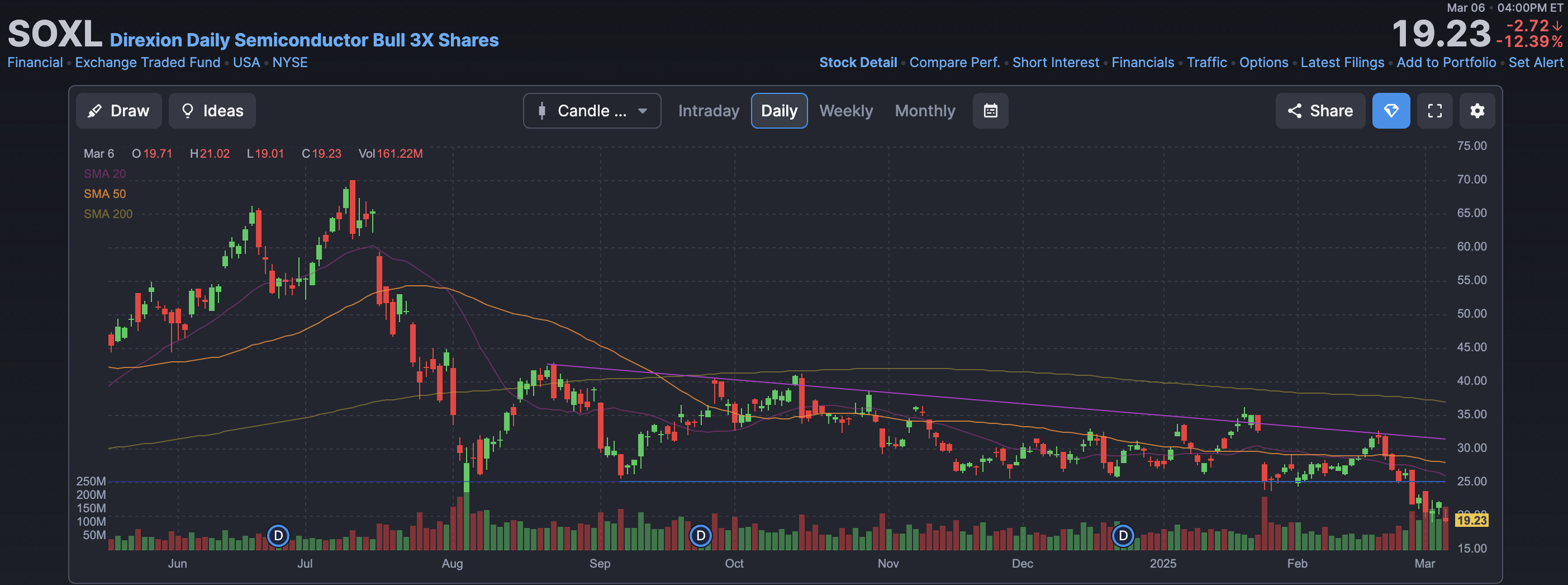Click the Direxion Daily Semiconductor Bull 3X Shares name

[304, 40]
